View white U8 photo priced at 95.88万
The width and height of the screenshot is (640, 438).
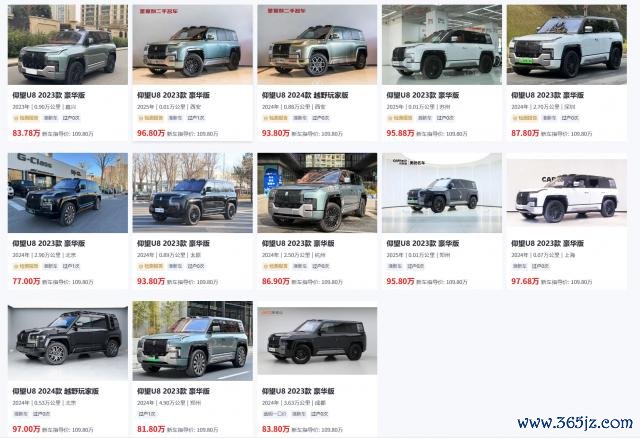(x=442, y=45)
